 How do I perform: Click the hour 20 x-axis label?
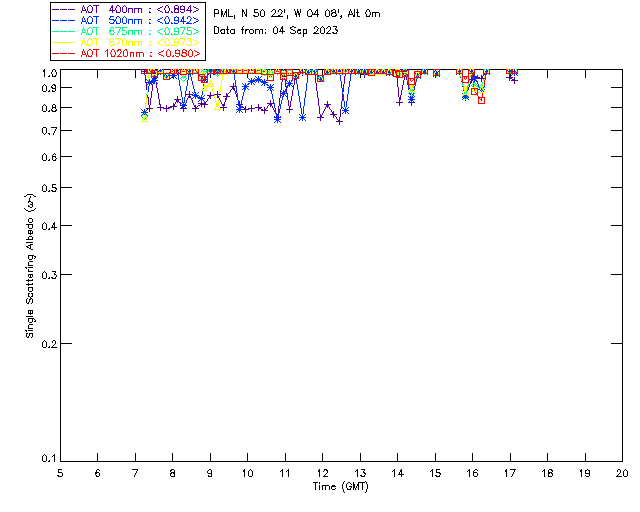pos(622,474)
